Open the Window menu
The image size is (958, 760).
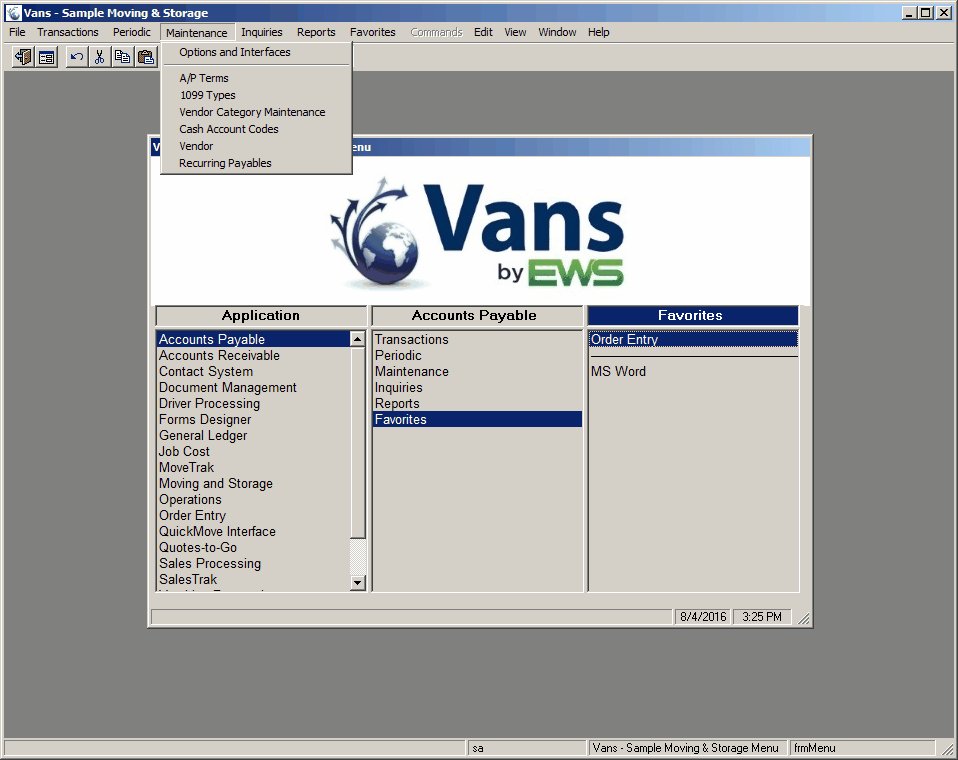coord(557,32)
